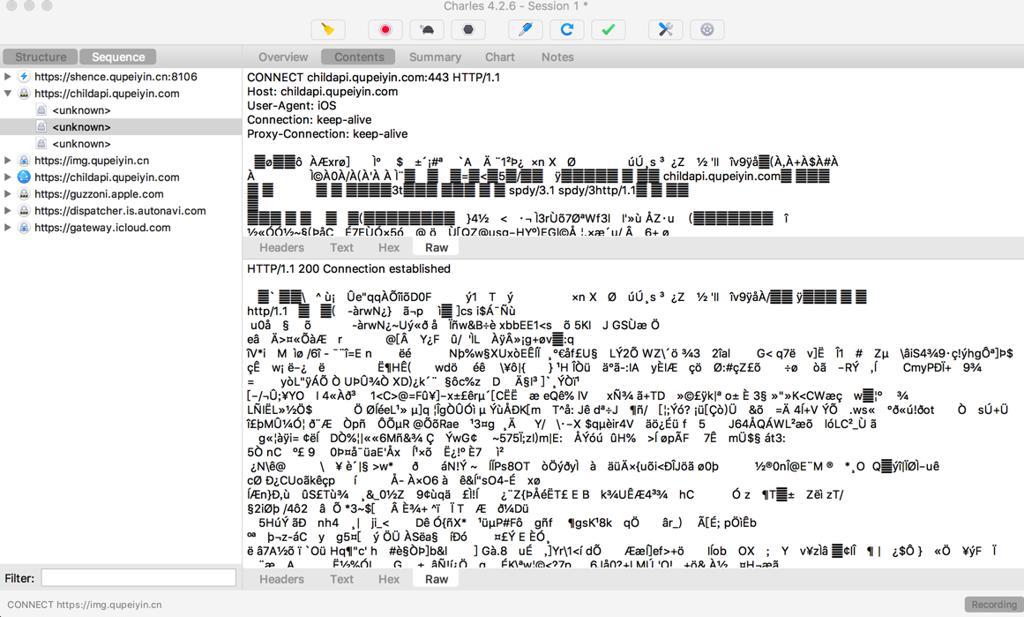1024x617 pixels.
Task: Collapse the expanded childapi.qupeiyin.com host
Action: click(x=8, y=93)
